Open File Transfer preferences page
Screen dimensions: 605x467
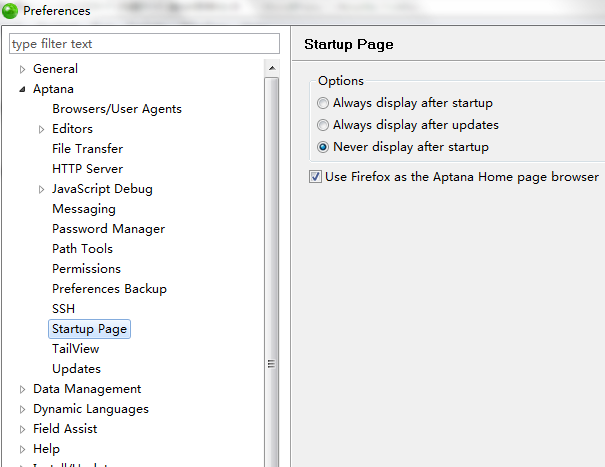(88, 149)
